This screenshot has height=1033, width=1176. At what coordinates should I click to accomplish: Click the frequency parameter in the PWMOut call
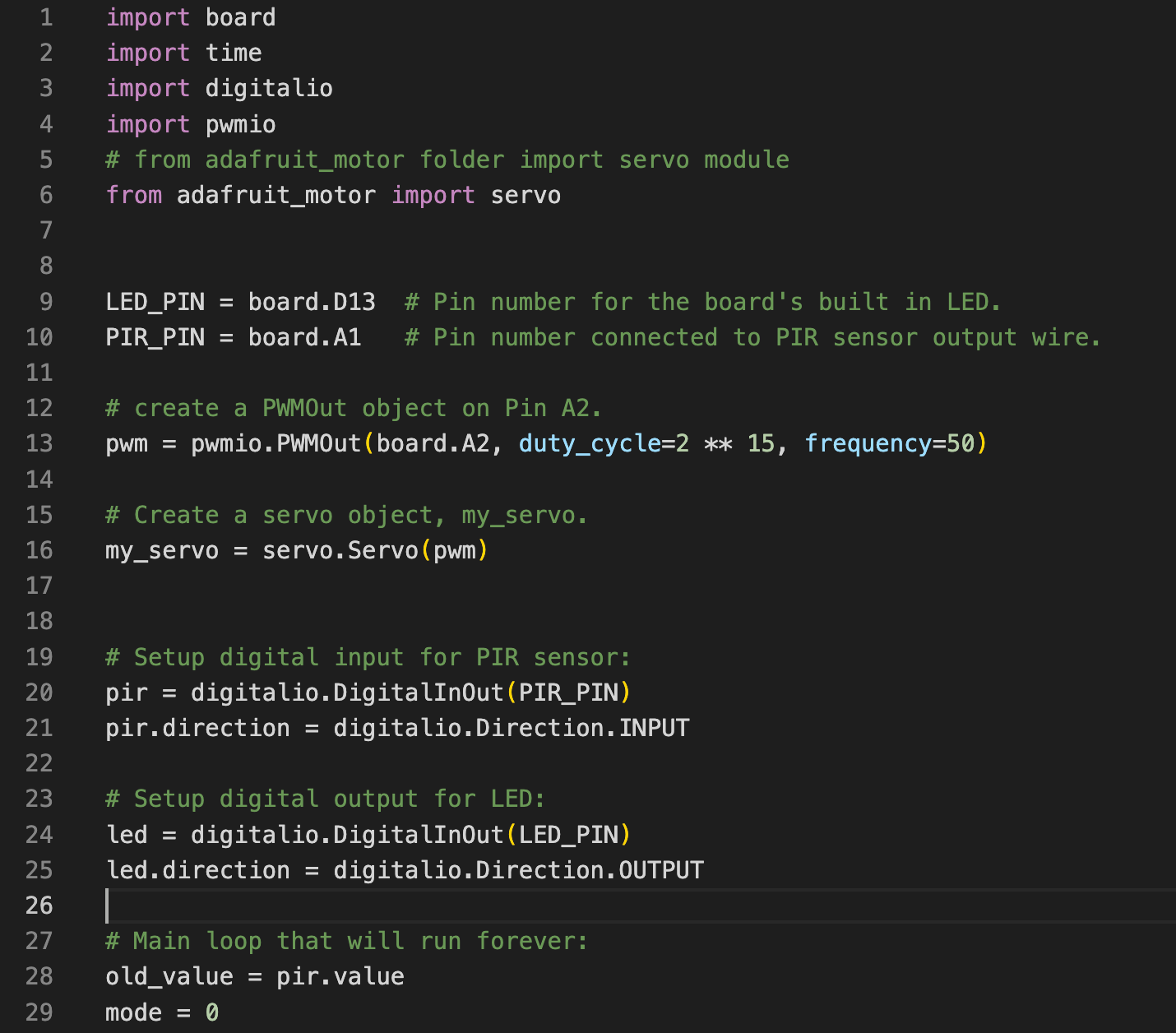[x=868, y=443]
